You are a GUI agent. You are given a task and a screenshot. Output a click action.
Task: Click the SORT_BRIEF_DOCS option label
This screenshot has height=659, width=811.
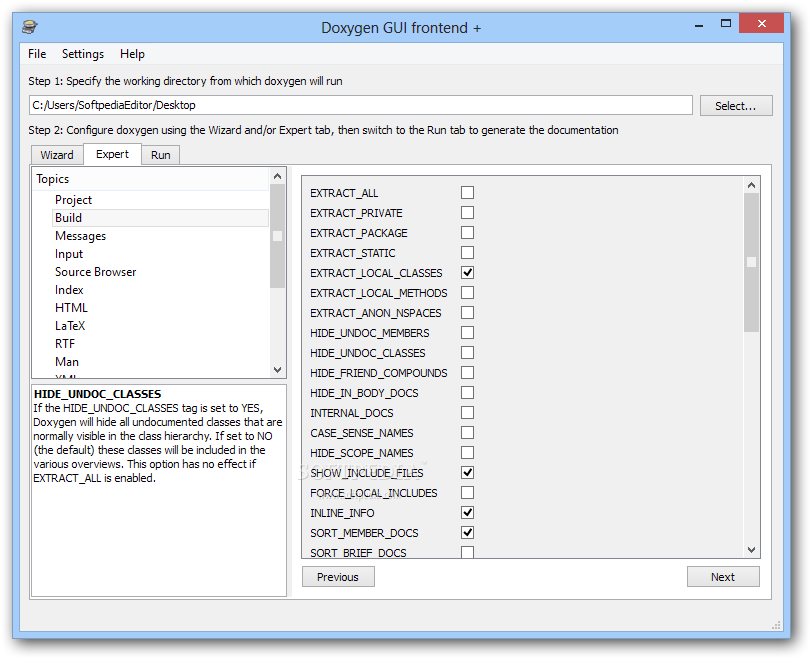358,553
